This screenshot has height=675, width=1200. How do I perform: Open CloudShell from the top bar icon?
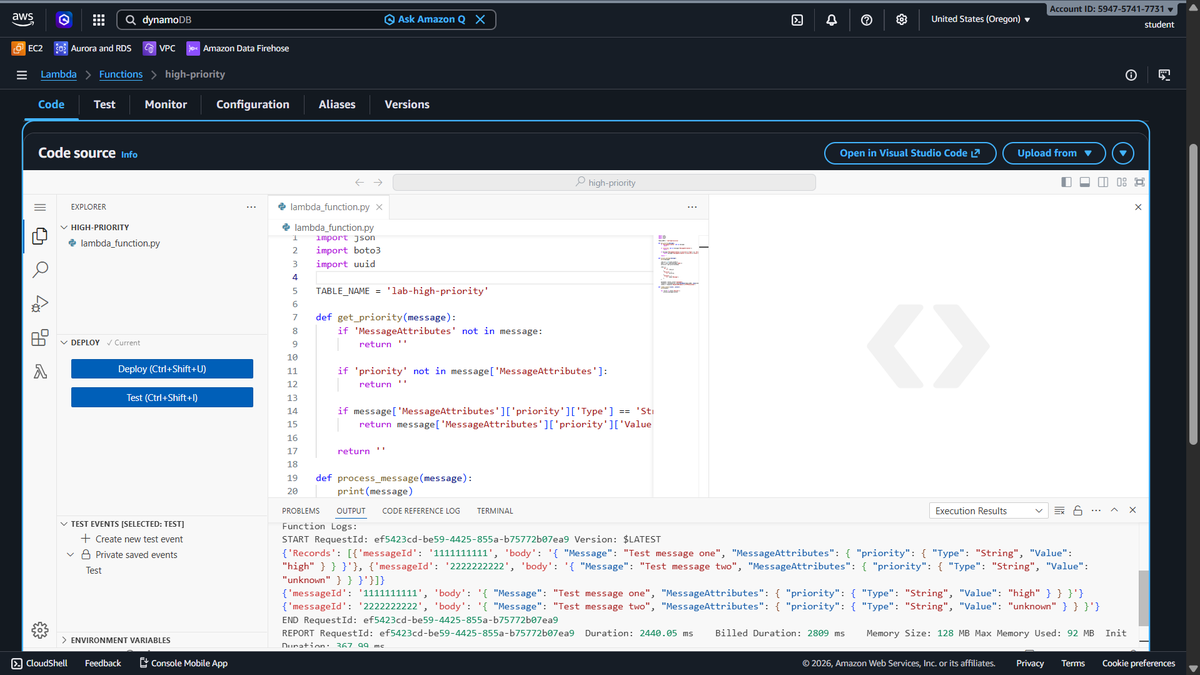797,20
